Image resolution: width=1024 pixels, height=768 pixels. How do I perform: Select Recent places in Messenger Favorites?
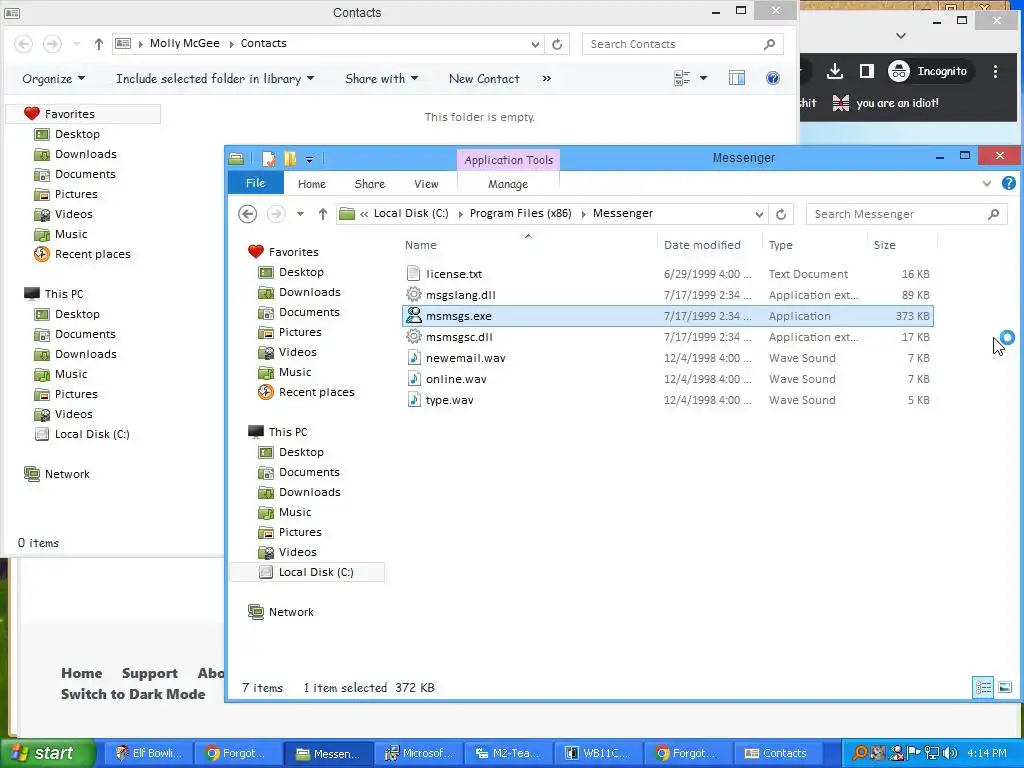pos(307,392)
